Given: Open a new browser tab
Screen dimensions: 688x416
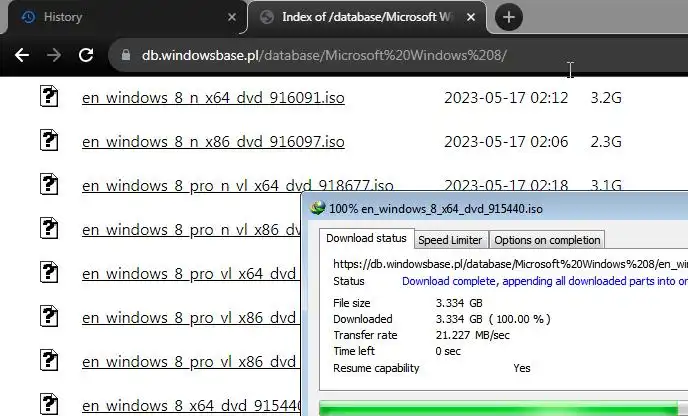Looking at the screenshot, I should pos(509,17).
